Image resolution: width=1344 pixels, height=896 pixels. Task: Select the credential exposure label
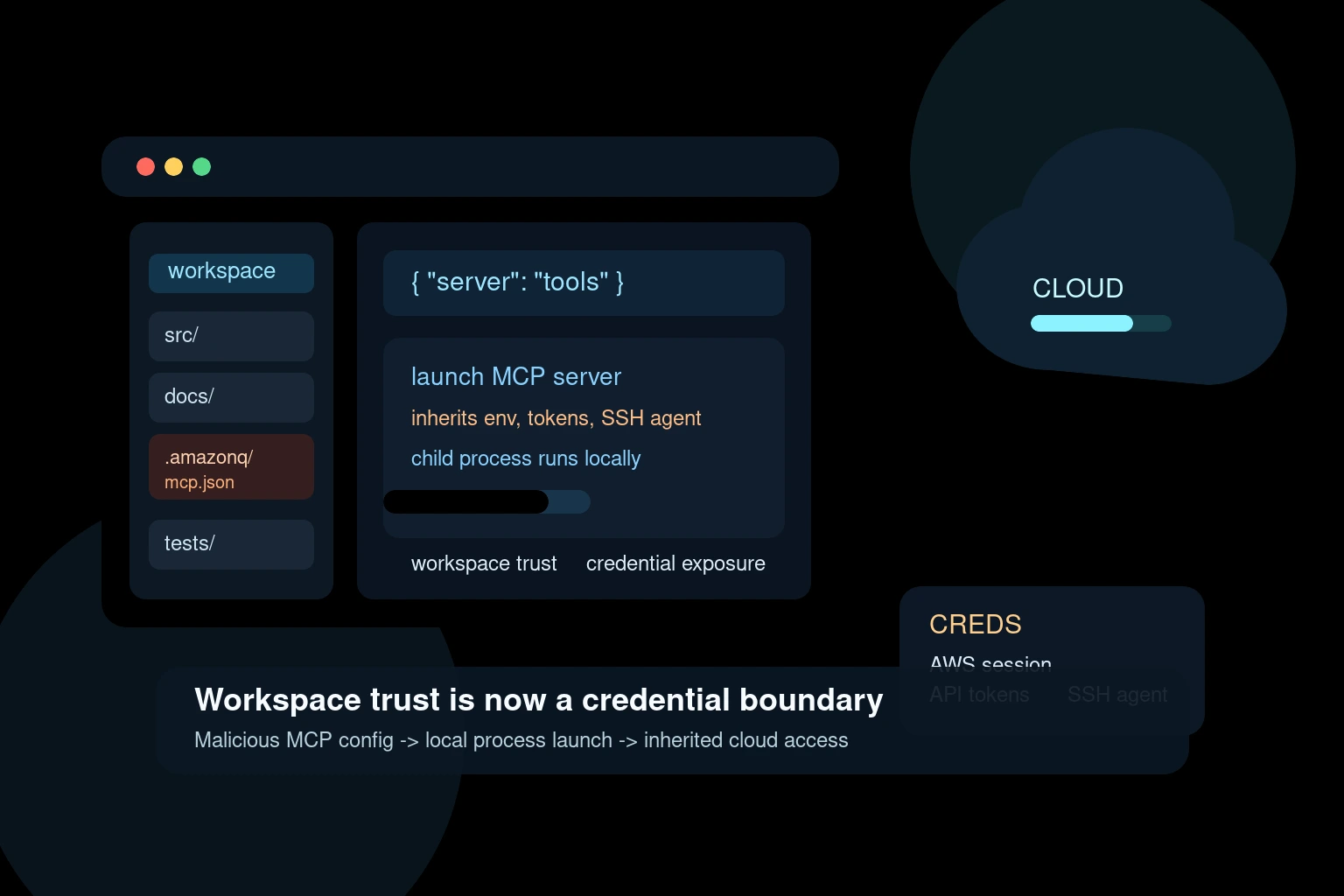(675, 563)
